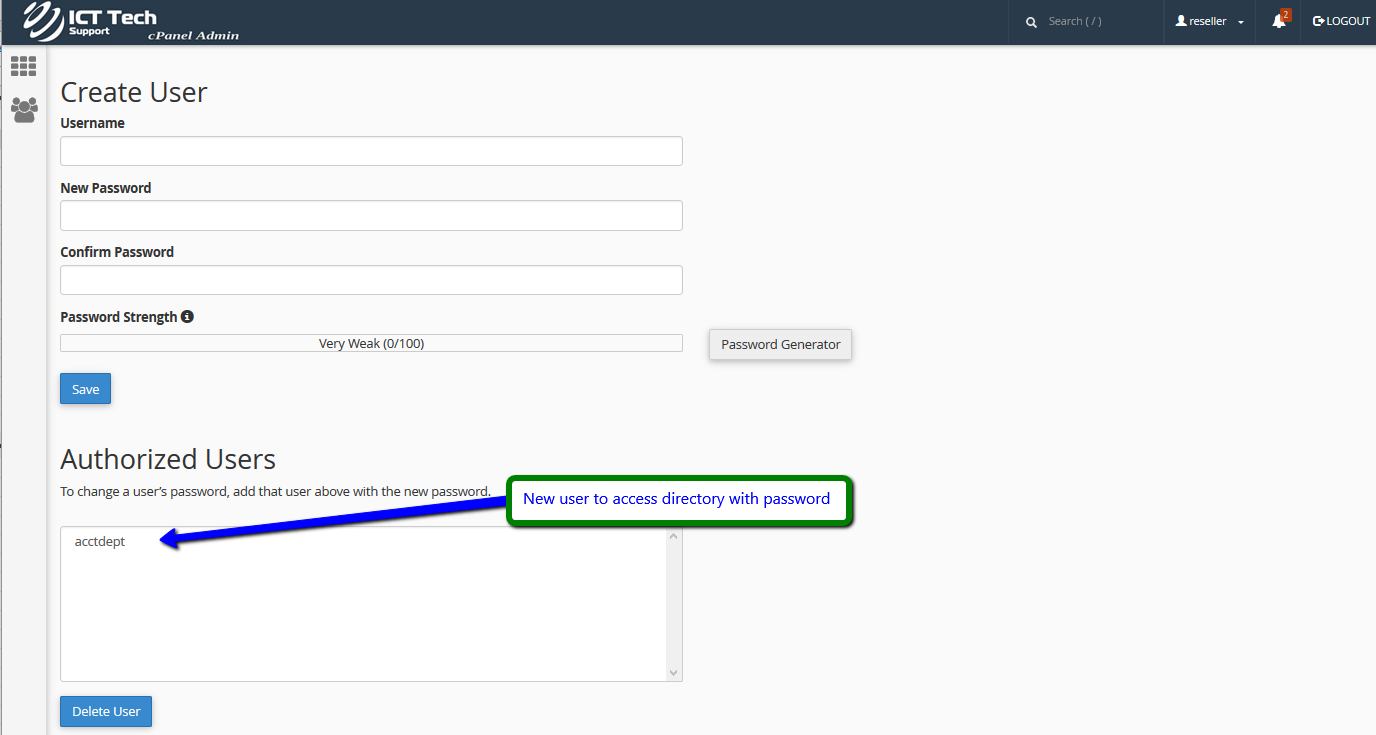This screenshot has height=735, width=1376.
Task: Open the Password Generator
Action: (x=780, y=344)
